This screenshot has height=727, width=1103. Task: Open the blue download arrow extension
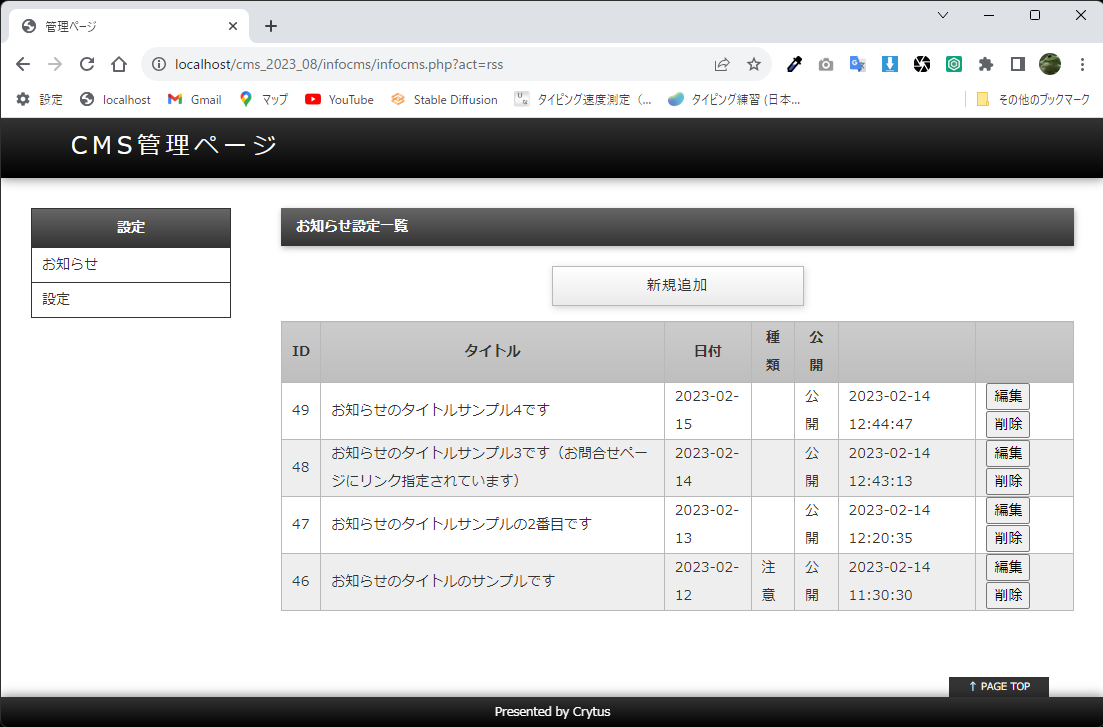(890, 64)
